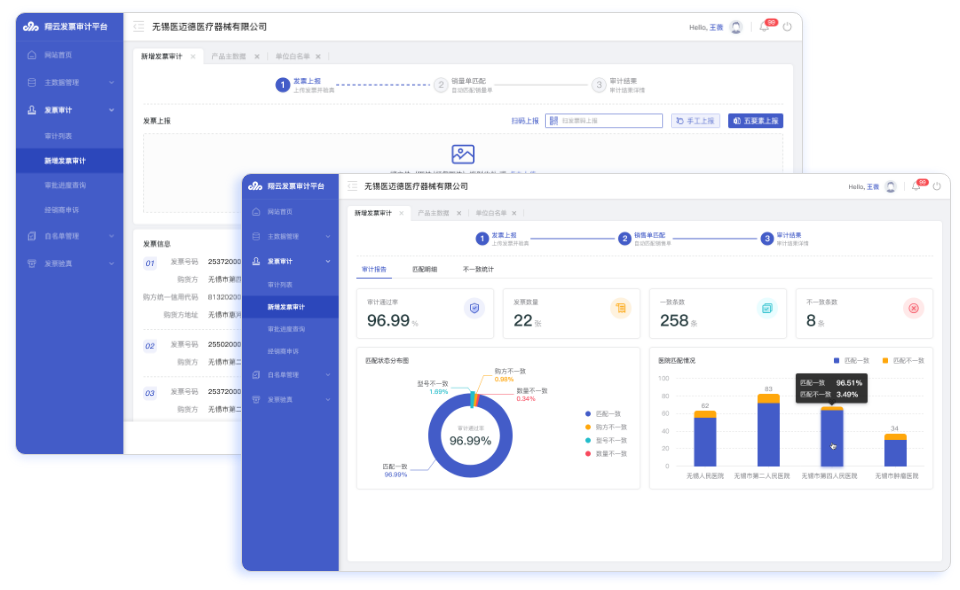Select 产品主数据 tab in front window

pyautogui.click(x=433, y=213)
